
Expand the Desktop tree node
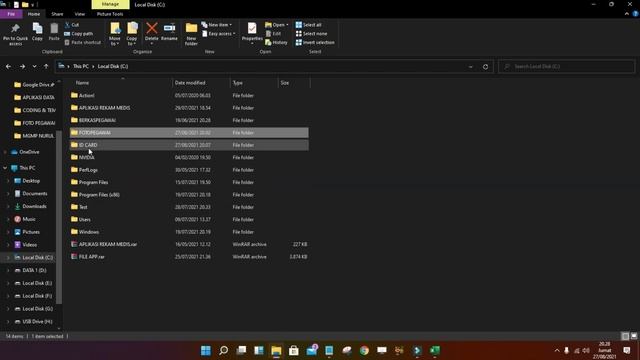point(8,181)
